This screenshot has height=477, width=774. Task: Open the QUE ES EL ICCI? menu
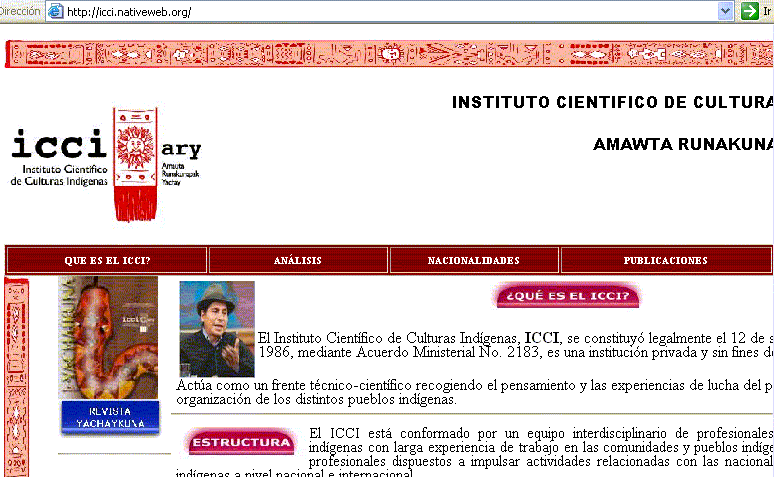[x=107, y=260]
